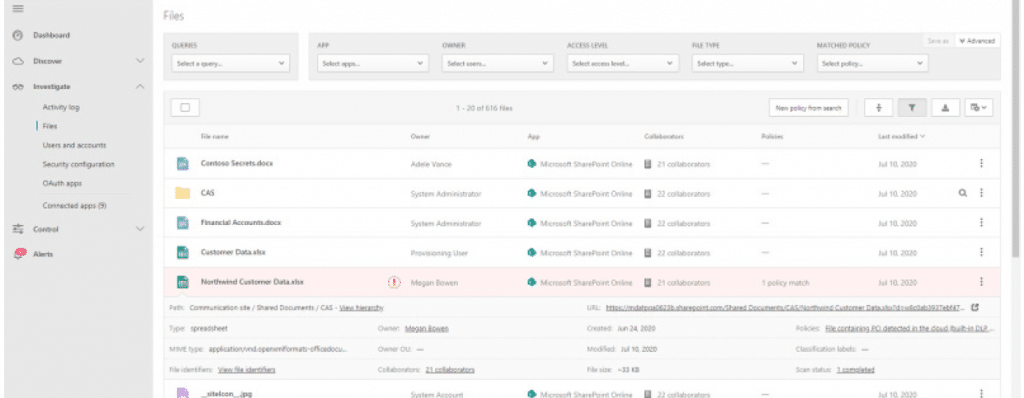Click the Control sliders icon

pyautogui.click(x=18, y=229)
